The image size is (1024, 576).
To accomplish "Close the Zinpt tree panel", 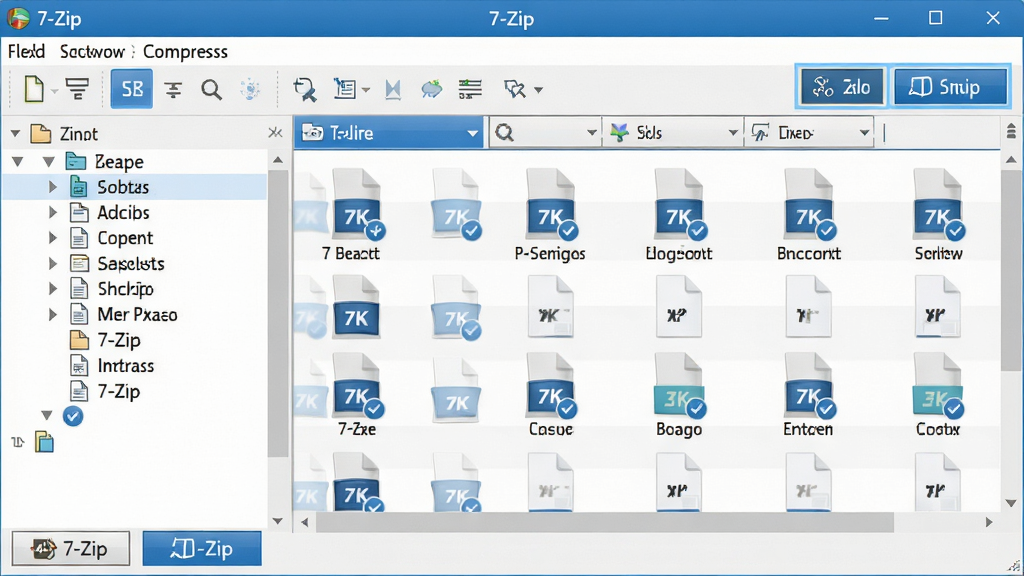I will [276, 133].
